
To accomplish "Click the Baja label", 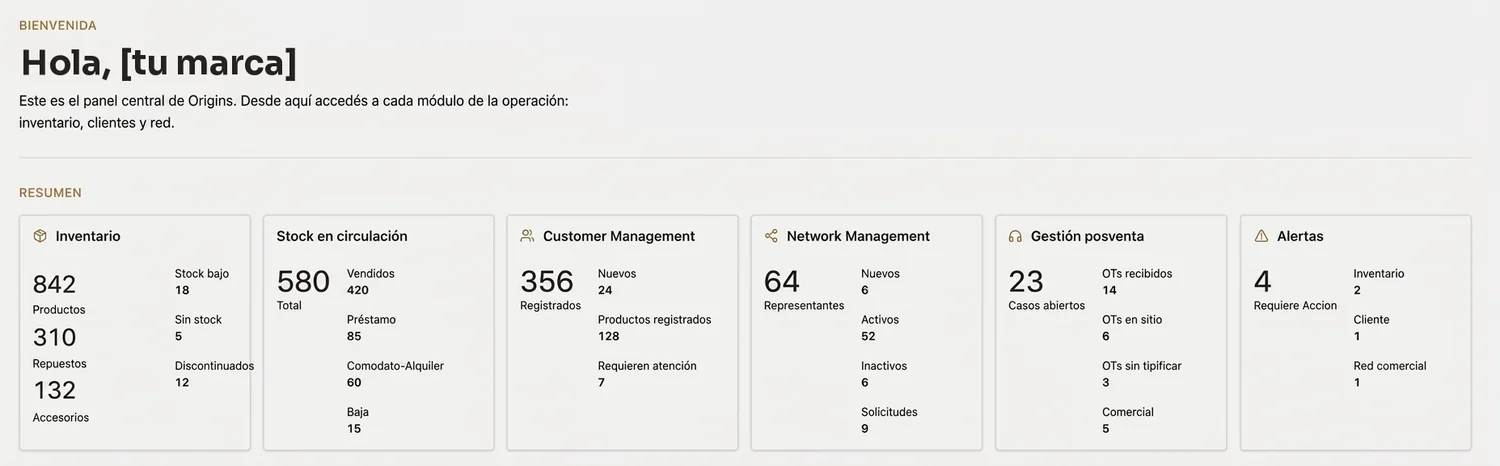I will click(358, 412).
